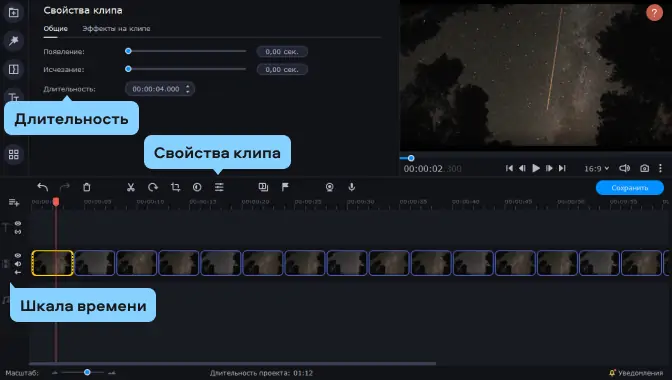The image size is (672, 380).
Task: Click the preview playback progress slider
Action: 411,158
